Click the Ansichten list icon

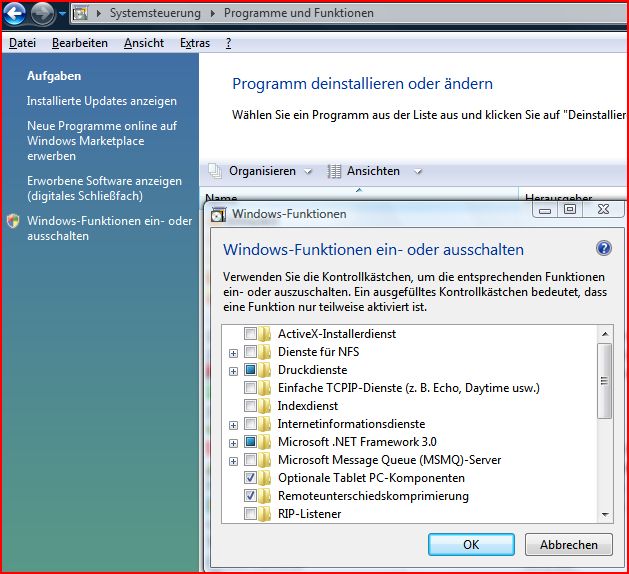point(334,171)
